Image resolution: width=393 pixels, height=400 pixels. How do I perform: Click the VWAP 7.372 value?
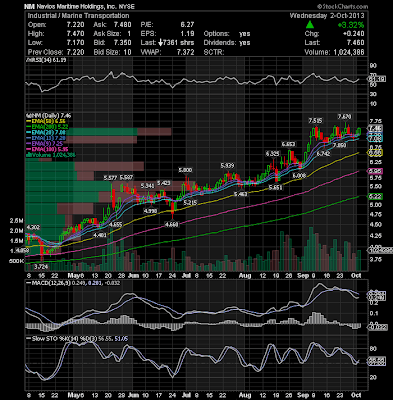click(x=186, y=52)
